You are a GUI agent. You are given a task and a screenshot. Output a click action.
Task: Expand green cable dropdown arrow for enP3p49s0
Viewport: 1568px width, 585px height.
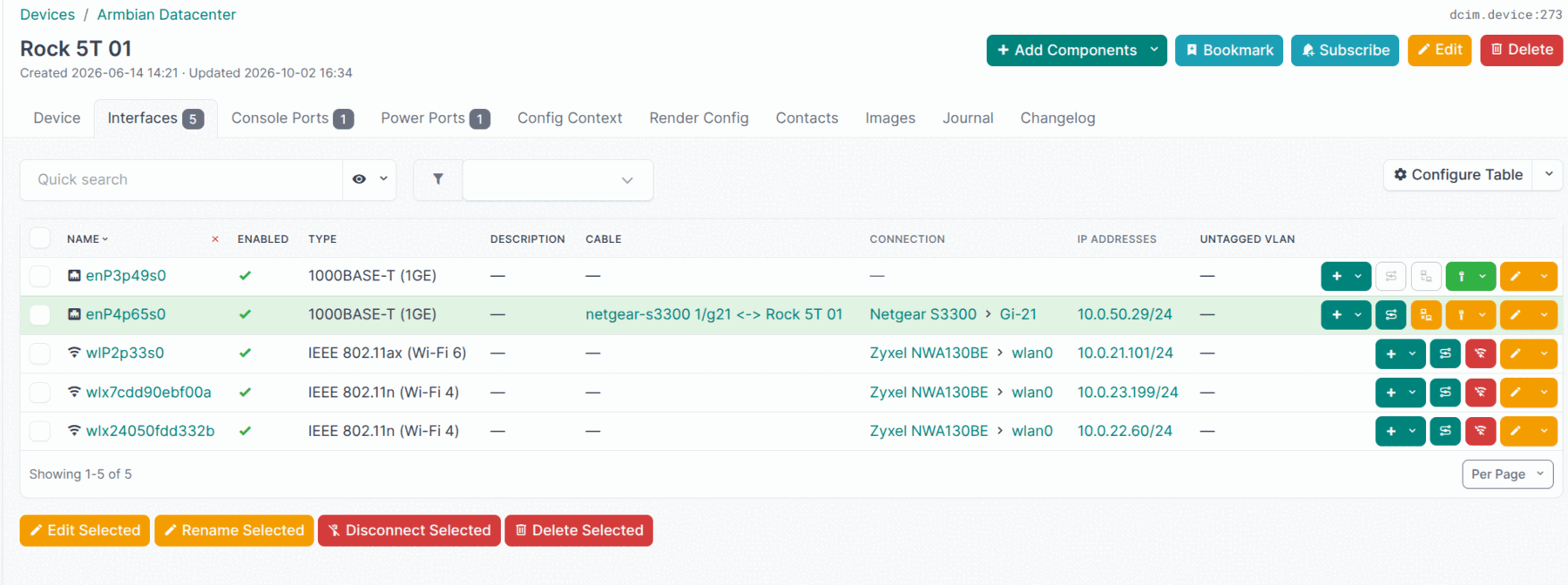click(x=1482, y=276)
